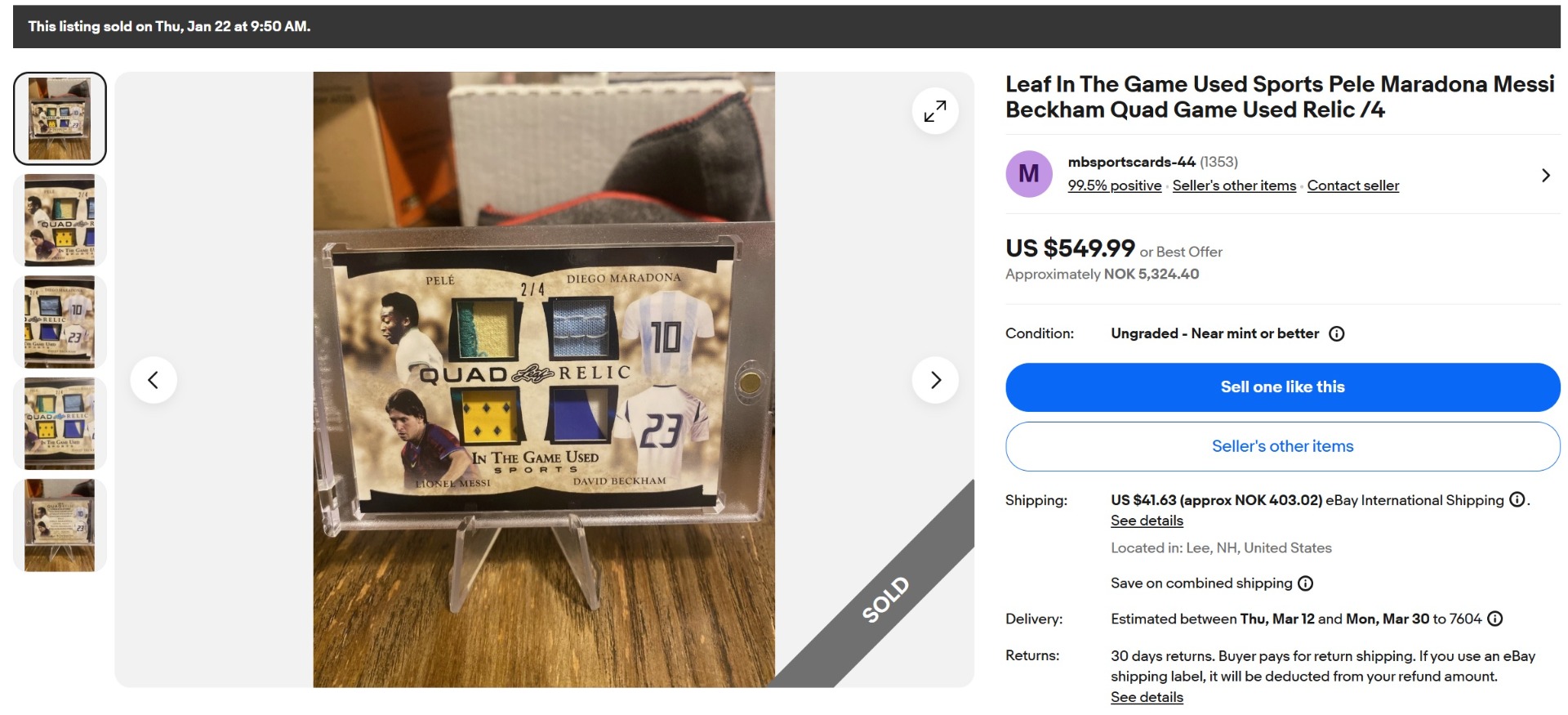Expand seller details chevron arrow
The width and height of the screenshot is (1568, 715).
click(1545, 175)
